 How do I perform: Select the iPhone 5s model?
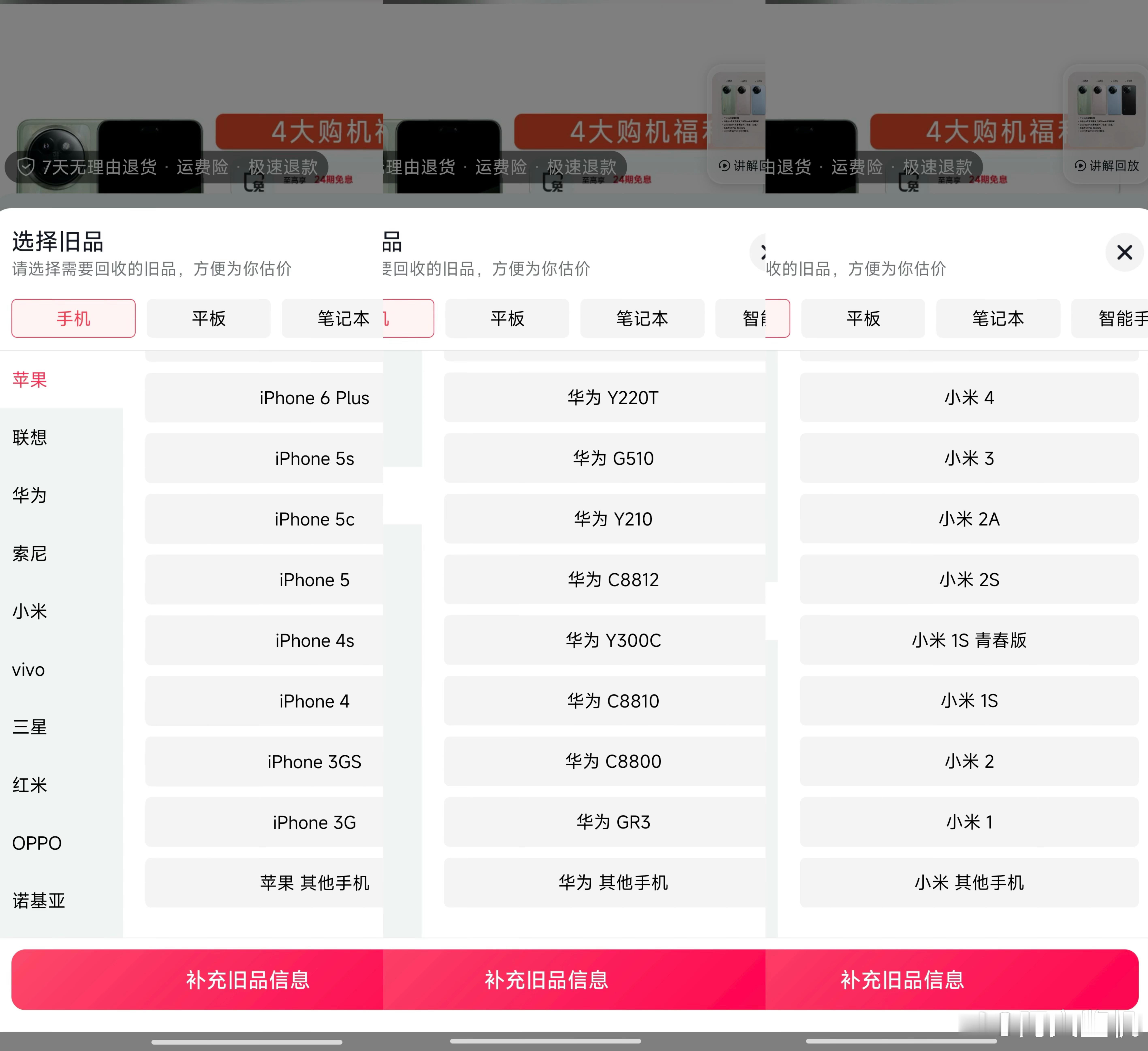click(x=264, y=458)
